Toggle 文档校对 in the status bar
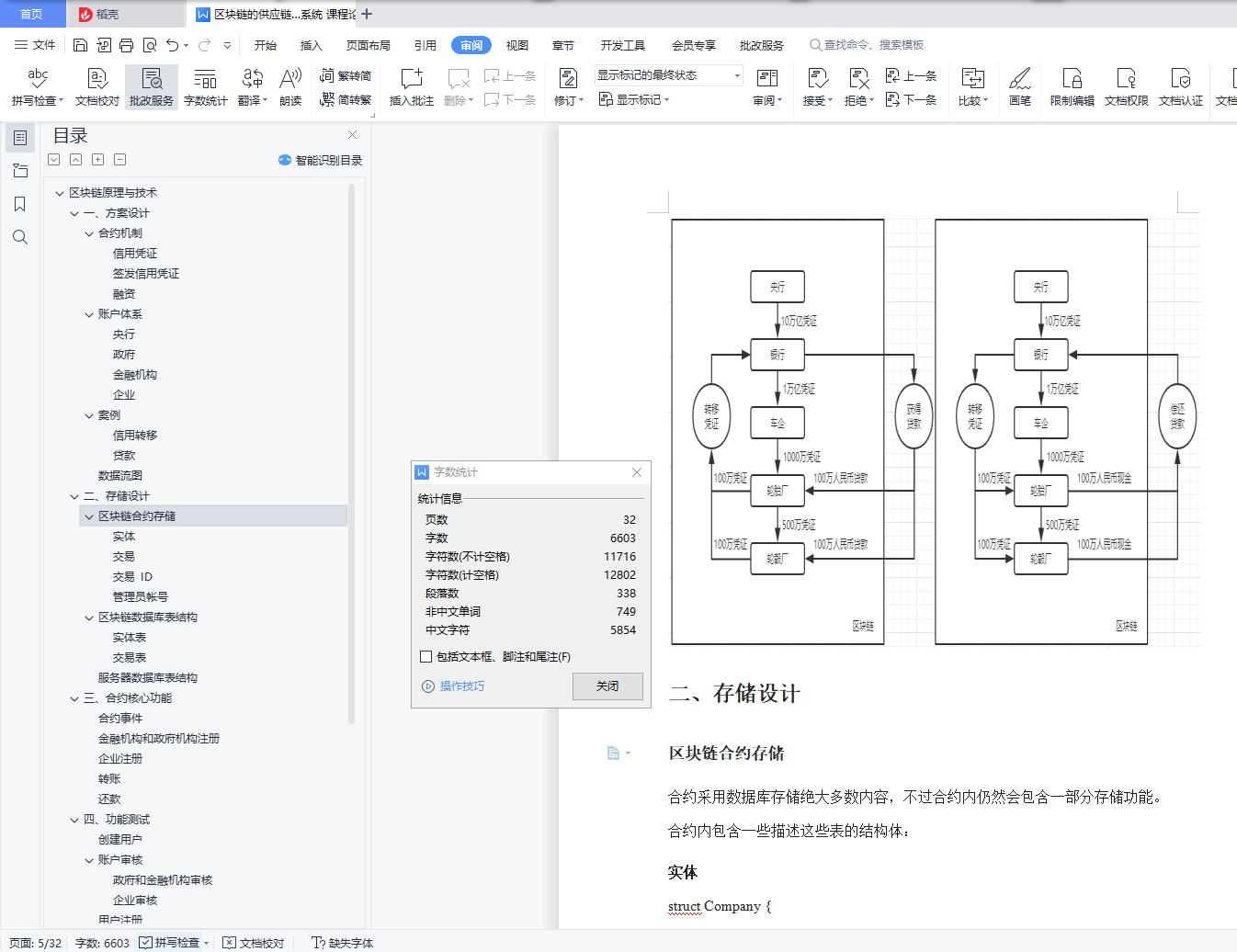This screenshot has width=1237, height=952. click(254, 943)
